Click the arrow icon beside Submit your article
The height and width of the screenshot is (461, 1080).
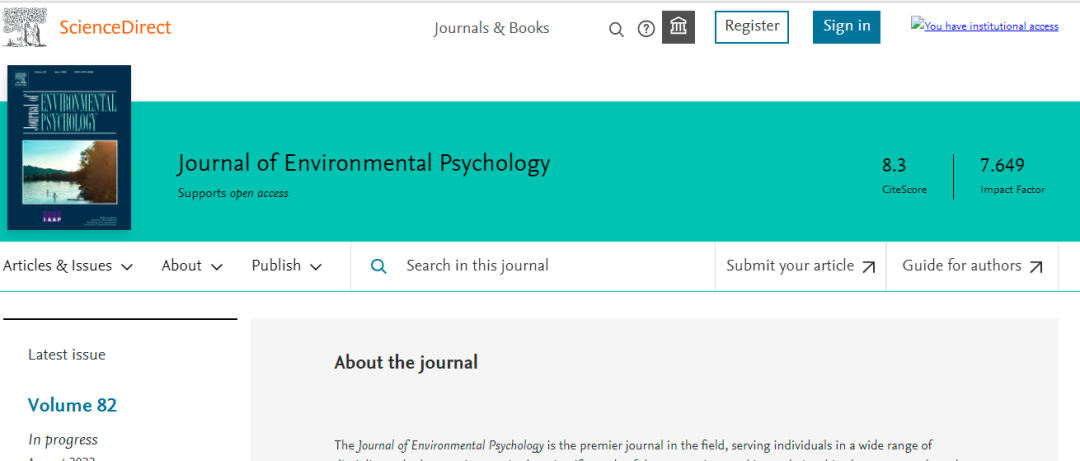point(869,267)
